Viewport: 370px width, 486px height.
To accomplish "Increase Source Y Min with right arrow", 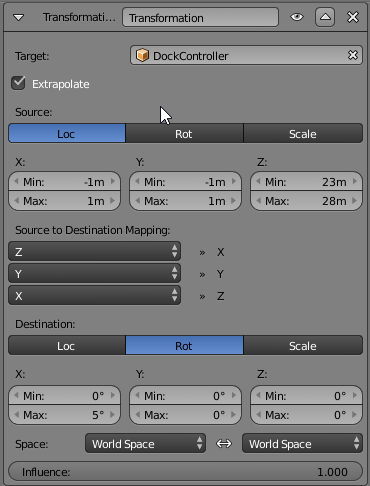I will tap(234, 182).
